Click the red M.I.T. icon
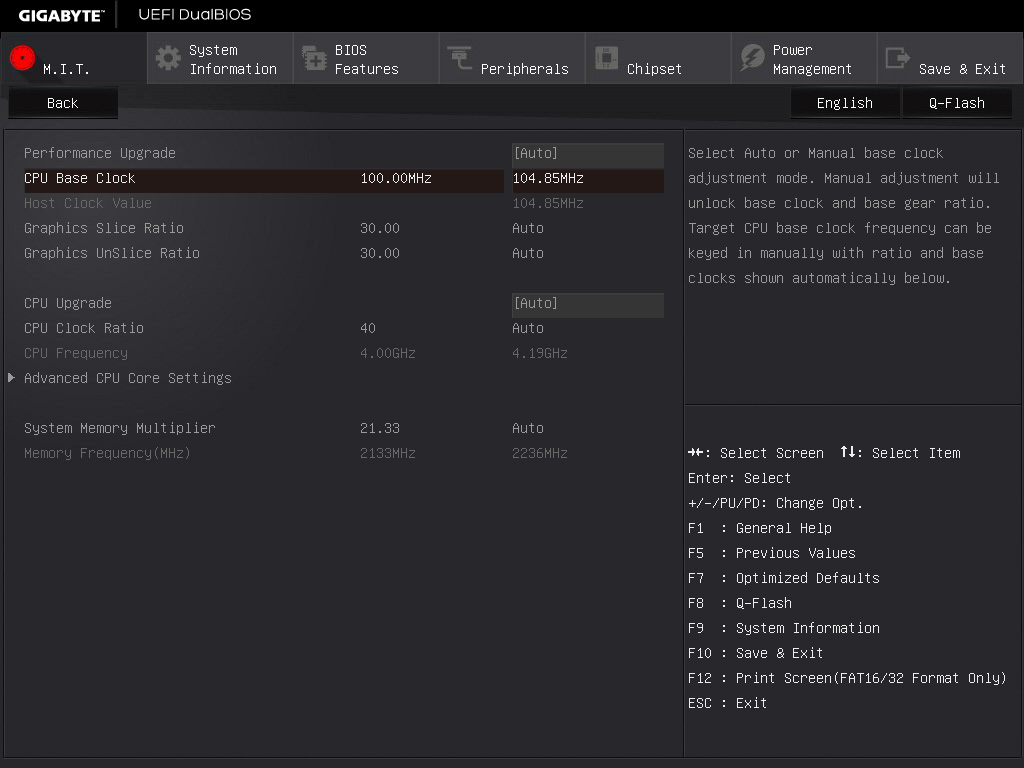This screenshot has height=768, width=1024. click(22, 58)
